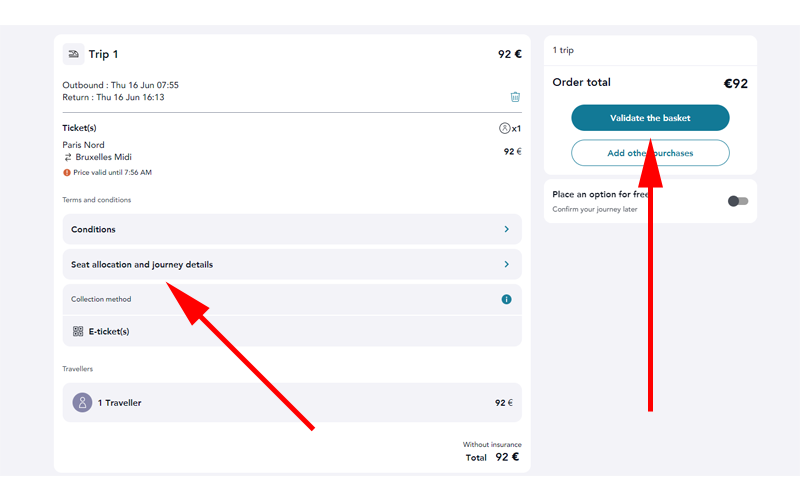This screenshot has height=500, width=800.
Task: Open the 1 Traveller row
Action: click(292, 403)
